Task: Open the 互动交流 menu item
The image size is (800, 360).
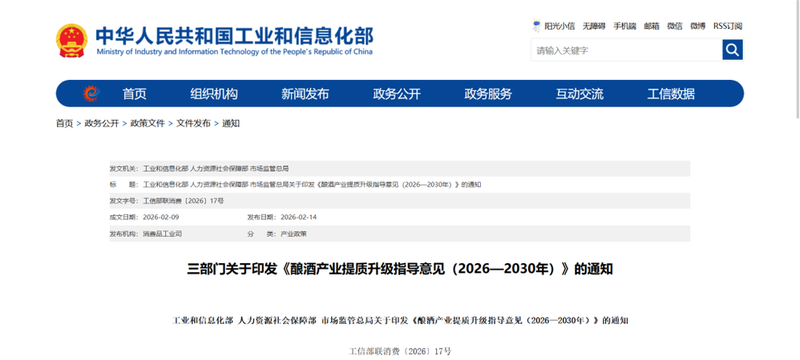Action: 580,94
